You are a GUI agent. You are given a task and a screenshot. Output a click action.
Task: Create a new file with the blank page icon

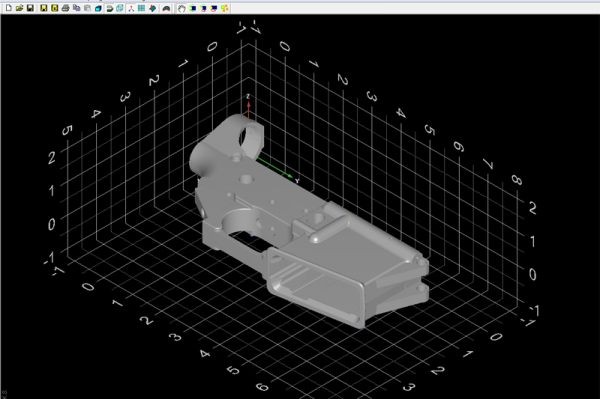8,8
